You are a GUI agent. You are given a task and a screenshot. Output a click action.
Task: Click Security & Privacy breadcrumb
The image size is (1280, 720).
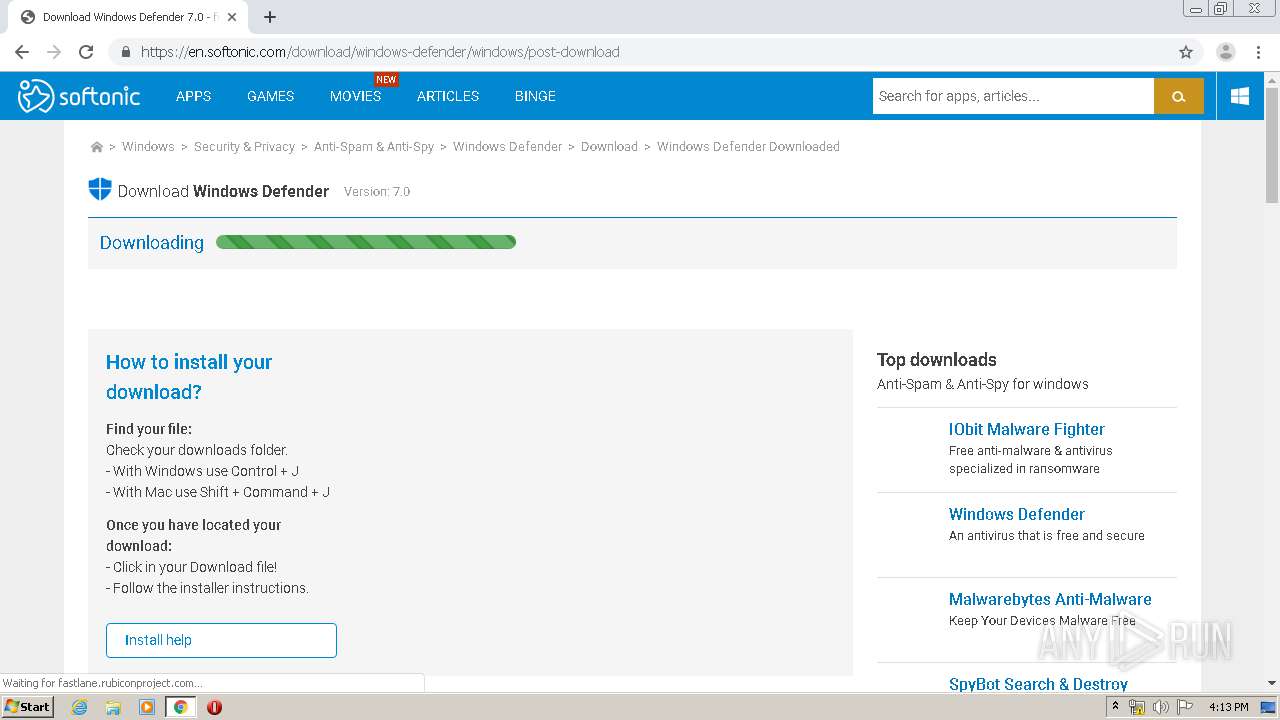pos(244,147)
